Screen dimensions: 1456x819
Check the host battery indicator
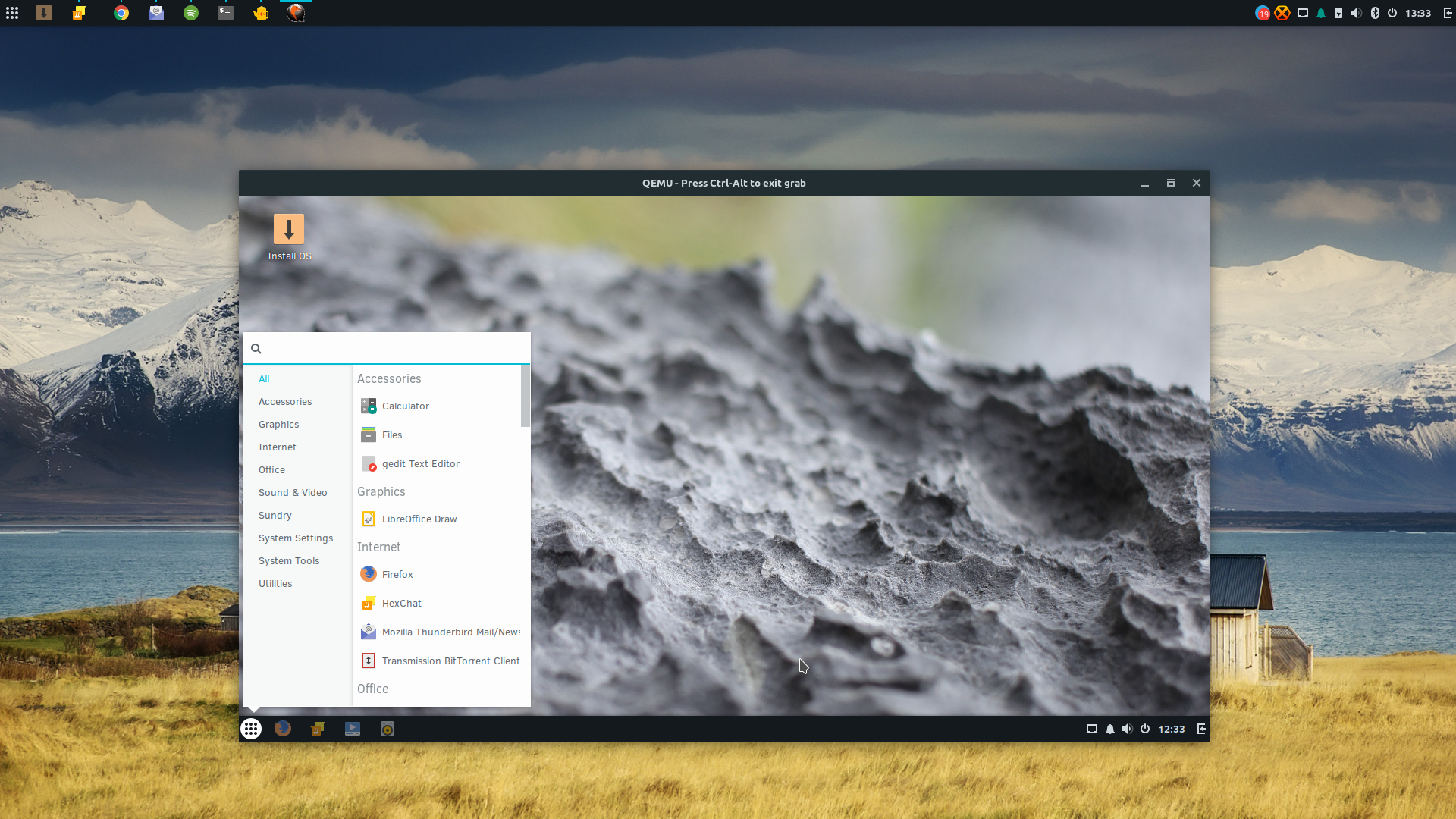point(1338,13)
